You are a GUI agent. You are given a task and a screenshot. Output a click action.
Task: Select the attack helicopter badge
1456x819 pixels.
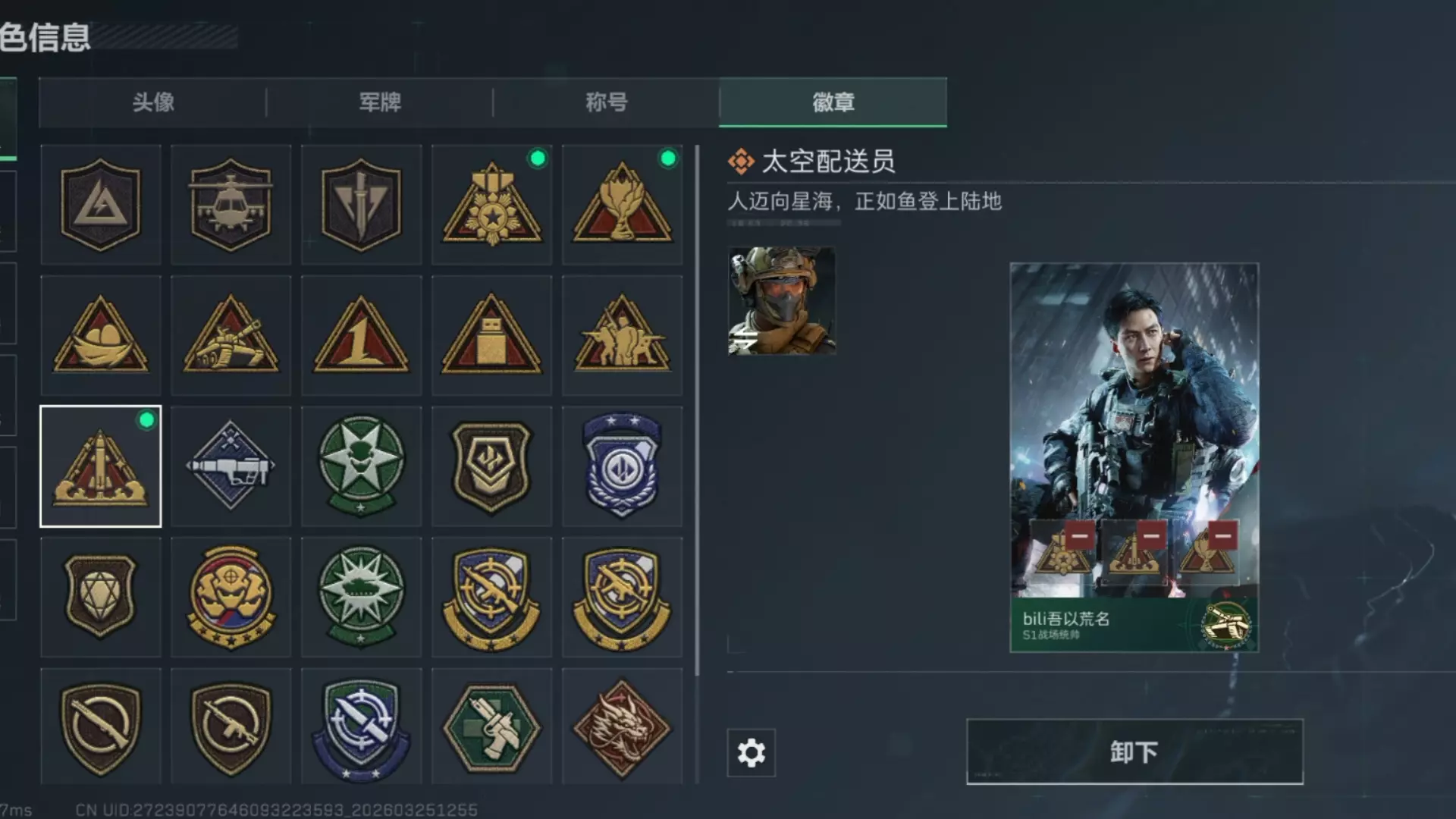click(231, 205)
